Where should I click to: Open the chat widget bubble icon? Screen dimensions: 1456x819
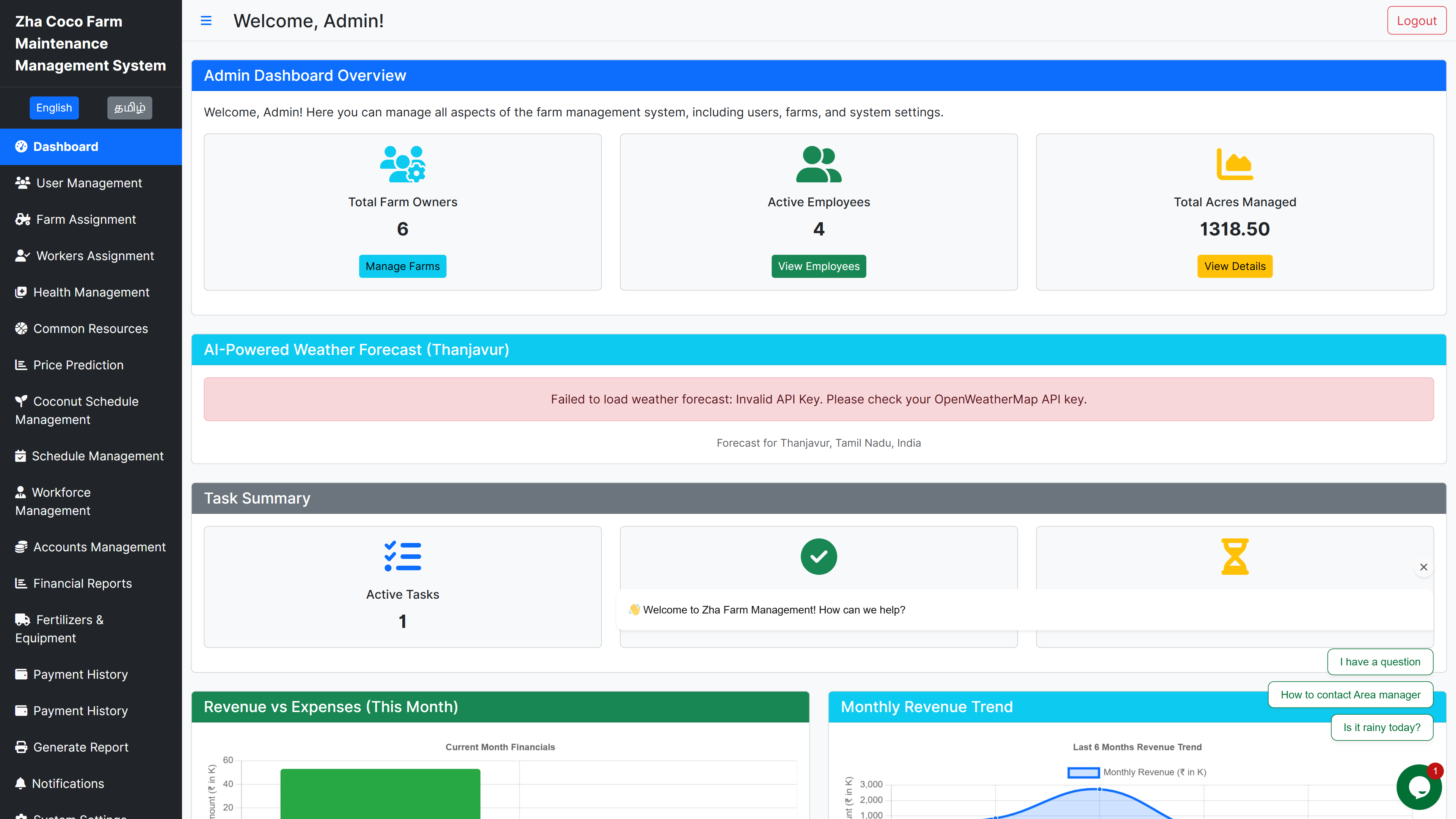click(1419, 787)
